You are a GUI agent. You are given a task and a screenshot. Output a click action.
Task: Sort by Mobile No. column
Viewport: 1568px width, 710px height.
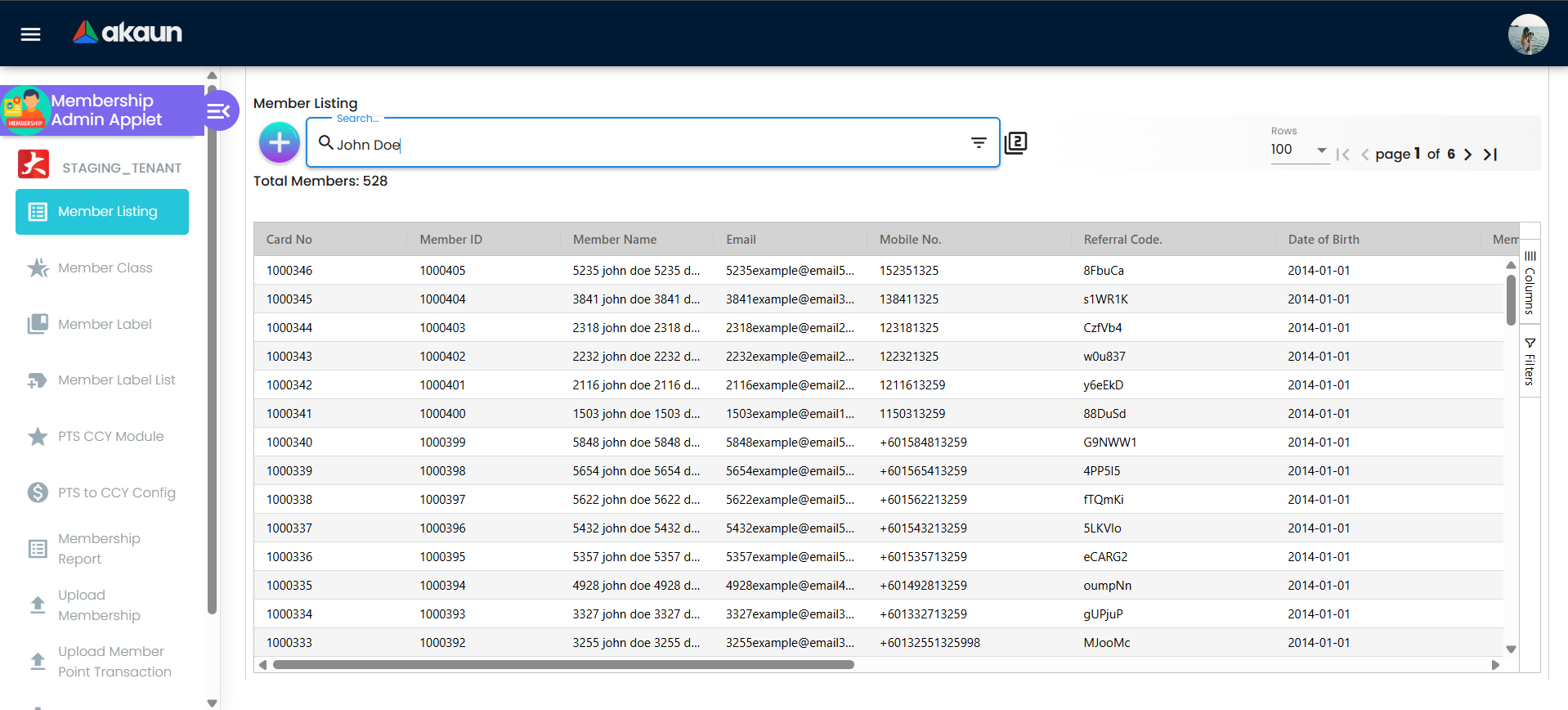[910, 240]
